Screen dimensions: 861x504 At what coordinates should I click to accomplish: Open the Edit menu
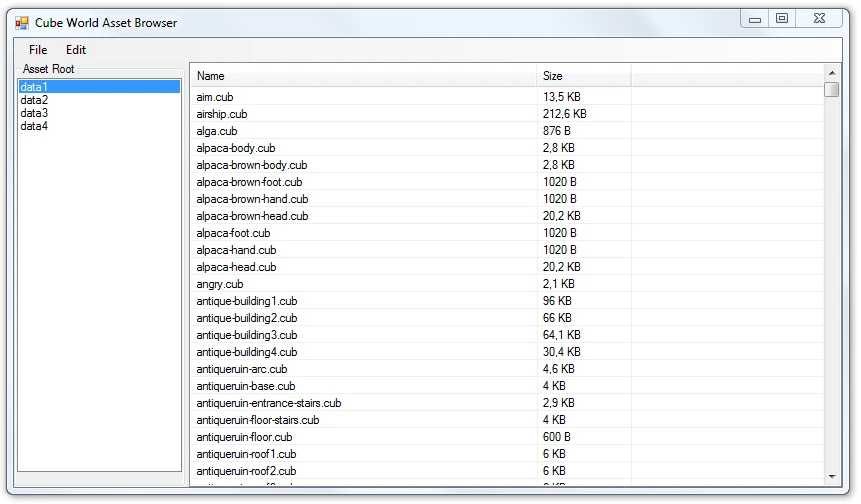click(x=76, y=50)
